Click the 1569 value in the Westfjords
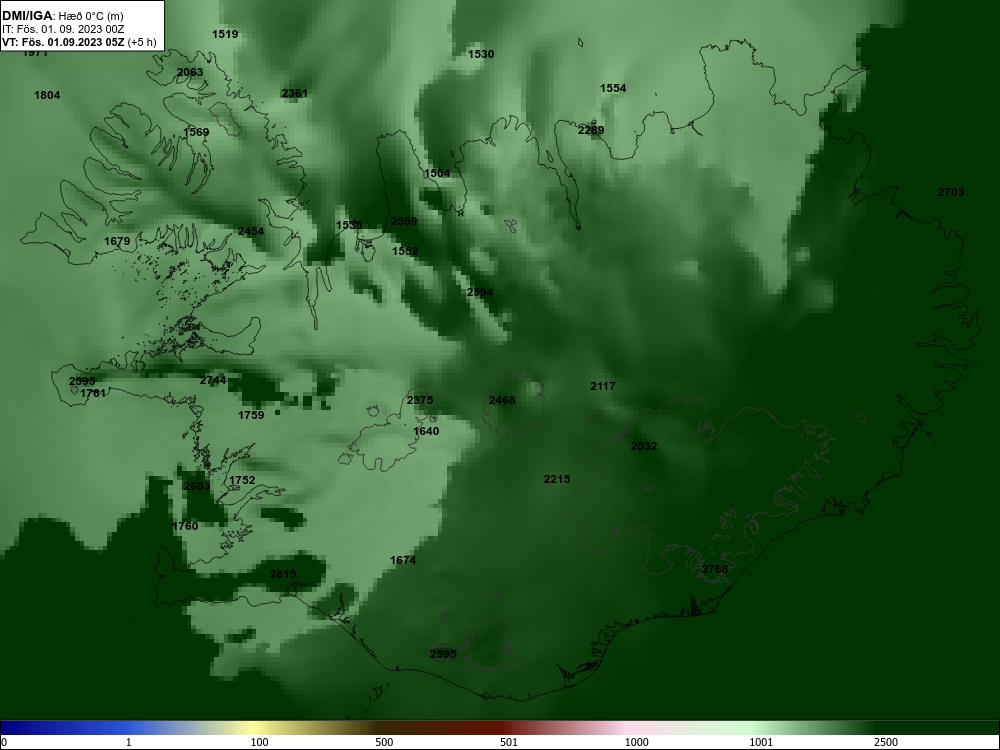Screen dimensions: 1000x750 coord(196,132)
